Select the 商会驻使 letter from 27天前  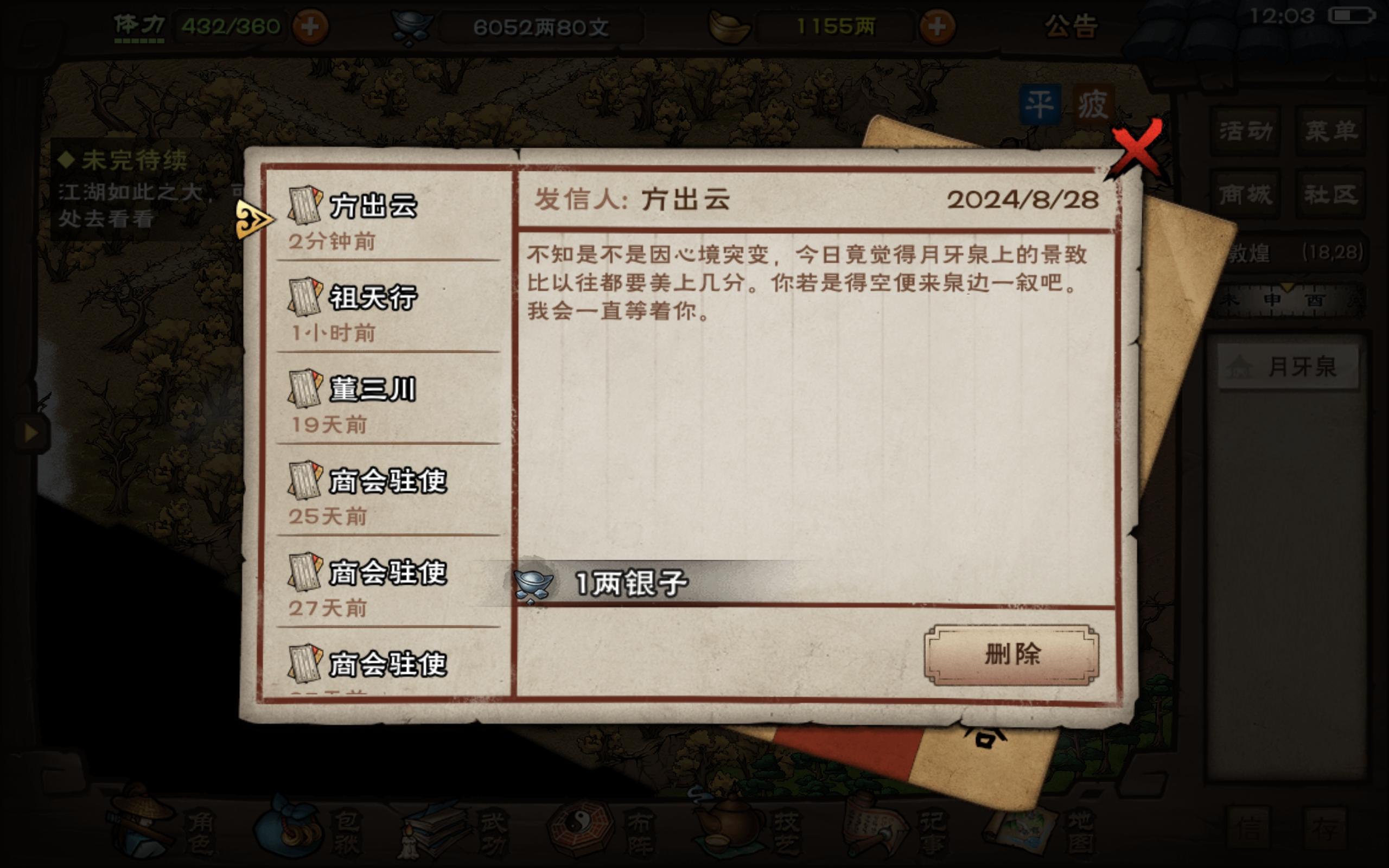coord(388,583)
